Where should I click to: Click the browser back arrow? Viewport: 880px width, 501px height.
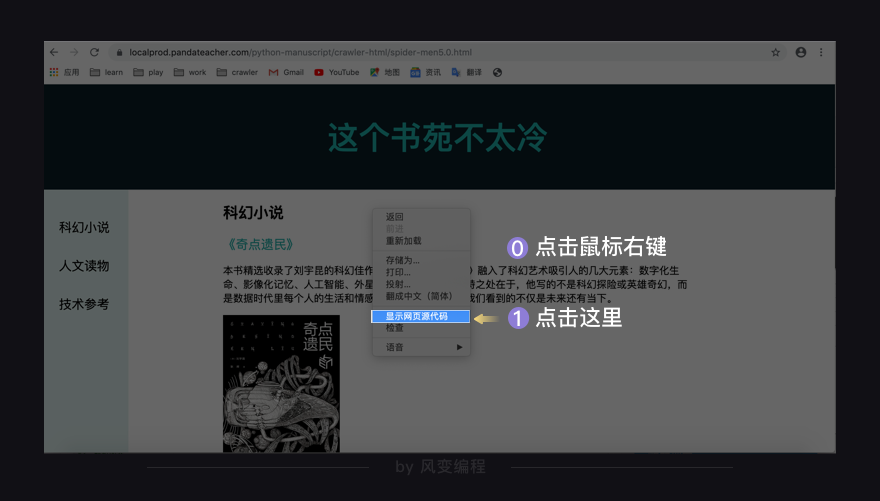click(54, 52)
